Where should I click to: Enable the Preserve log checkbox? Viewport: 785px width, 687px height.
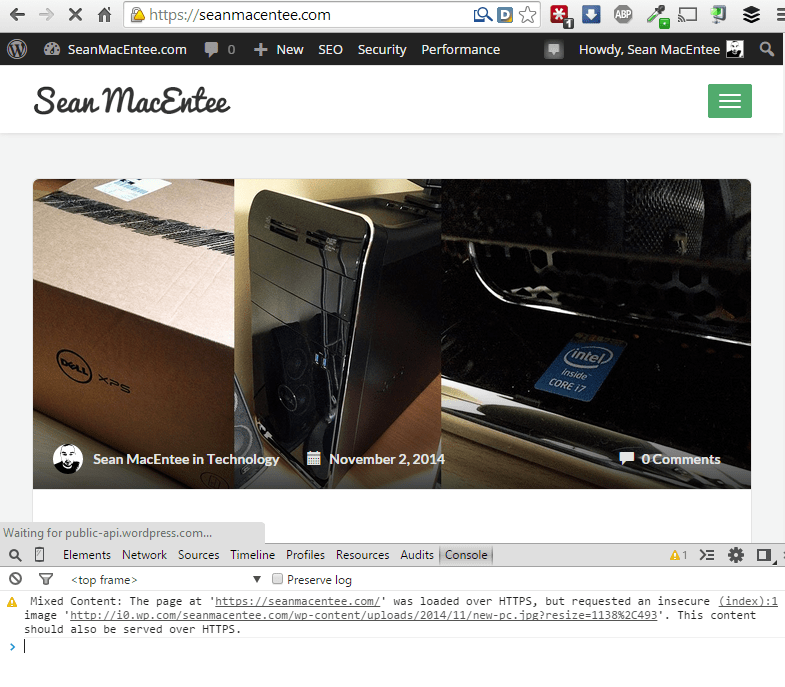[277, 579]
